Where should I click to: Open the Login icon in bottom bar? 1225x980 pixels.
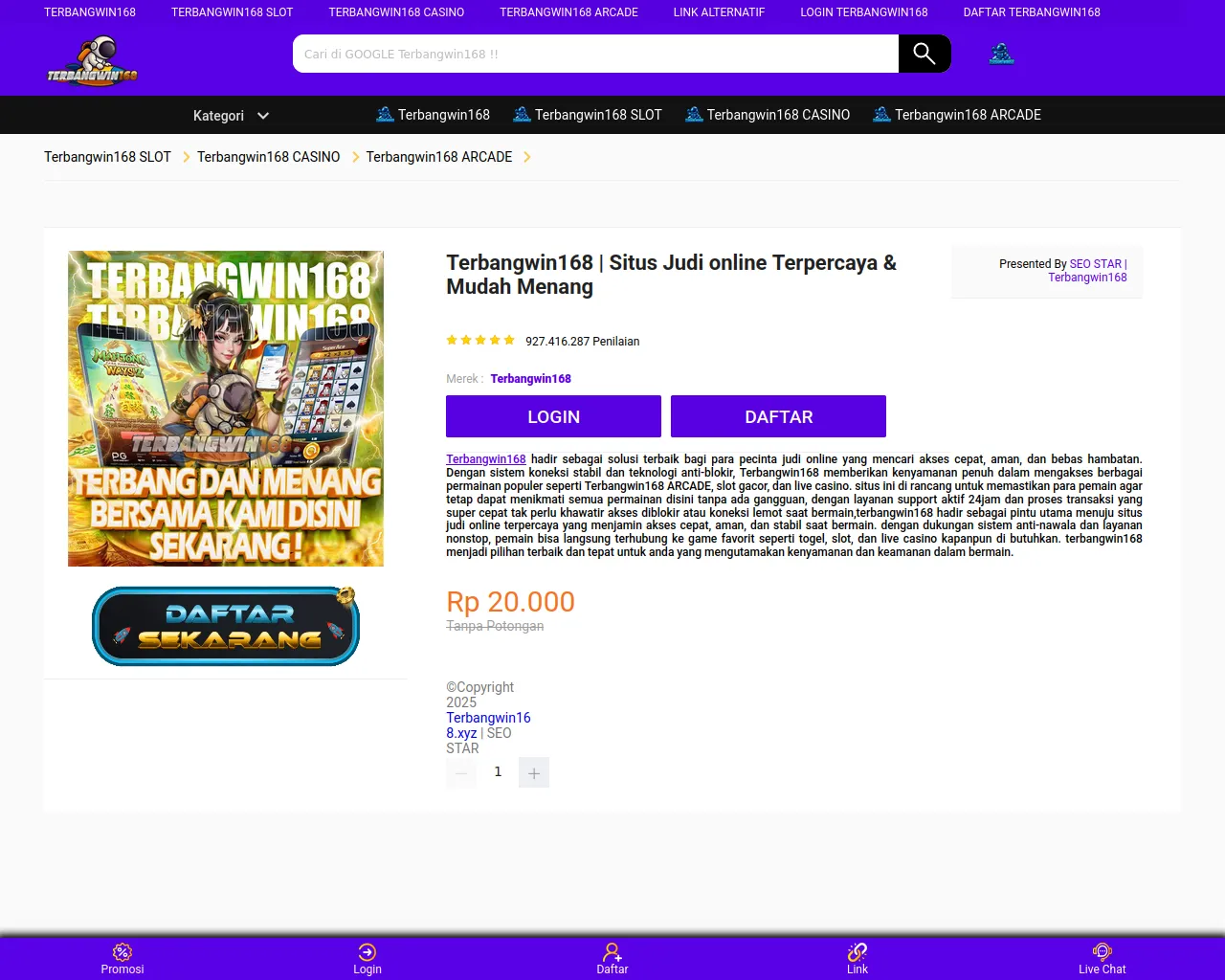367,951
